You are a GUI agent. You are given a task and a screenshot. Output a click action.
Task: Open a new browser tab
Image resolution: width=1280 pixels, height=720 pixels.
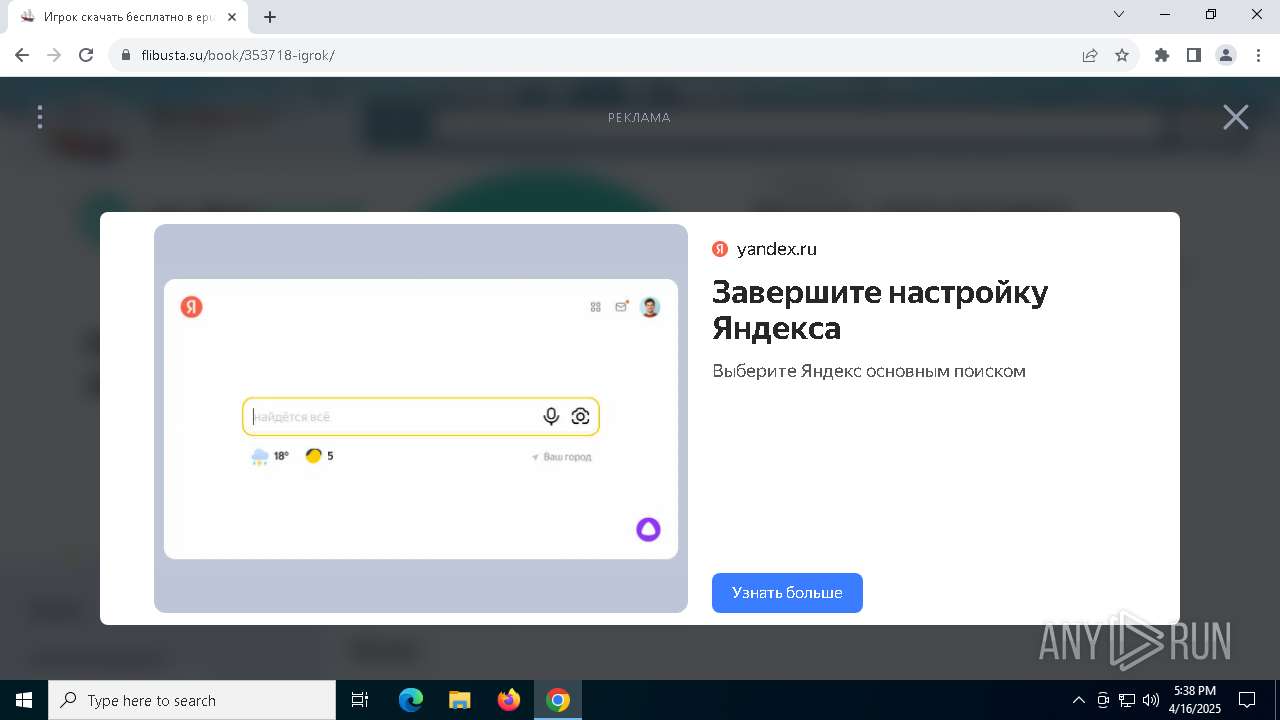coord(270,17)
